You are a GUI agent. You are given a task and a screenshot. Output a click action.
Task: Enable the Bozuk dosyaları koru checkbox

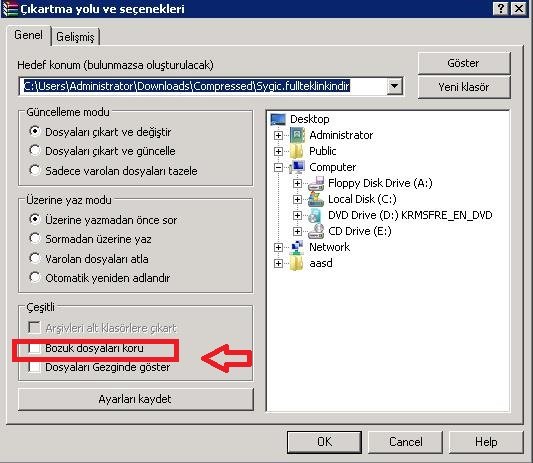pyautogui.click(x=34, y=348)
